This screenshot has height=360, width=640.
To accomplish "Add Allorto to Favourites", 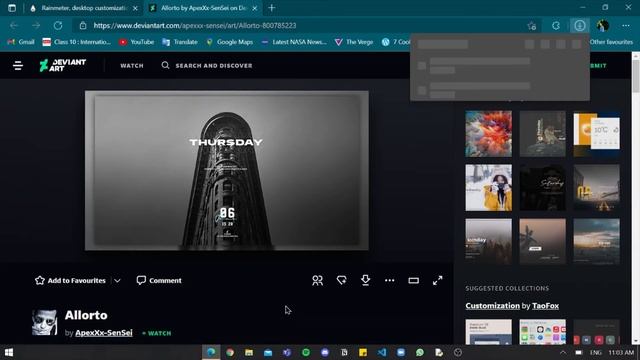I will pyautogui.click(x=70, y=280).
